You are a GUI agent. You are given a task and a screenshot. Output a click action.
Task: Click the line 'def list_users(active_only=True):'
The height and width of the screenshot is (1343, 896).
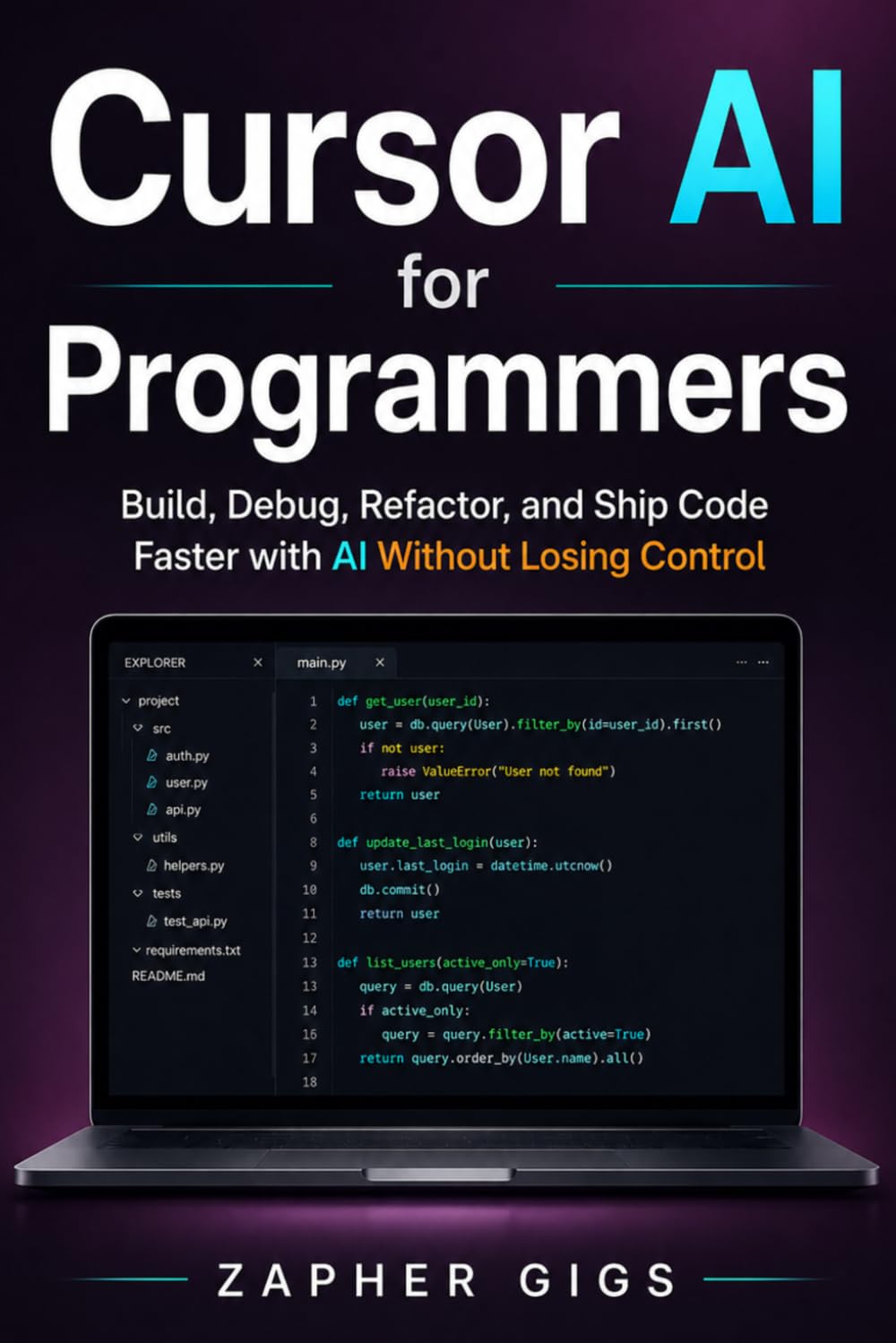tap(452, 962)
